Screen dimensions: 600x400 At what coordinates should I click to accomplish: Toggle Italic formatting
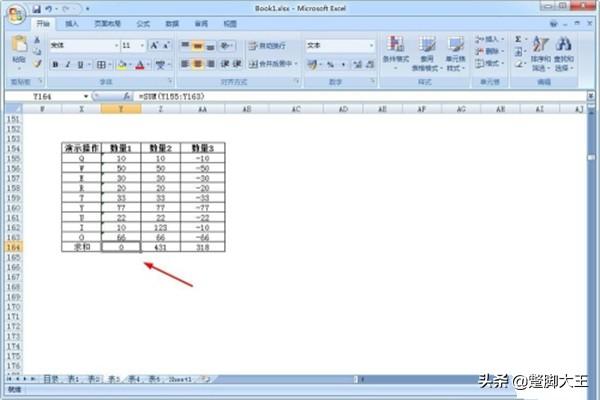point(68,64)
